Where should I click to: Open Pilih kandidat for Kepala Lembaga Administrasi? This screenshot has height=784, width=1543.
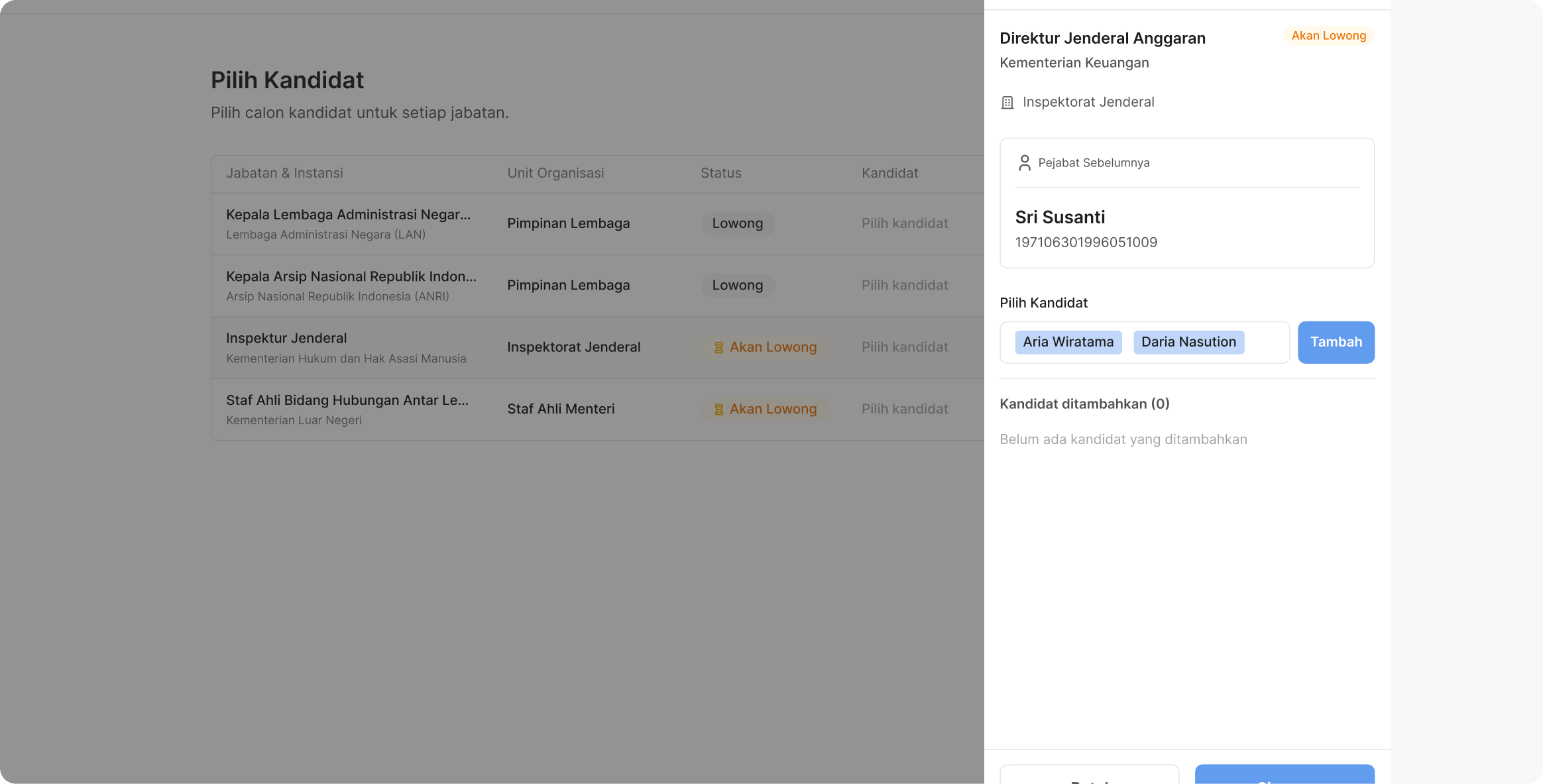coord(904,223)
